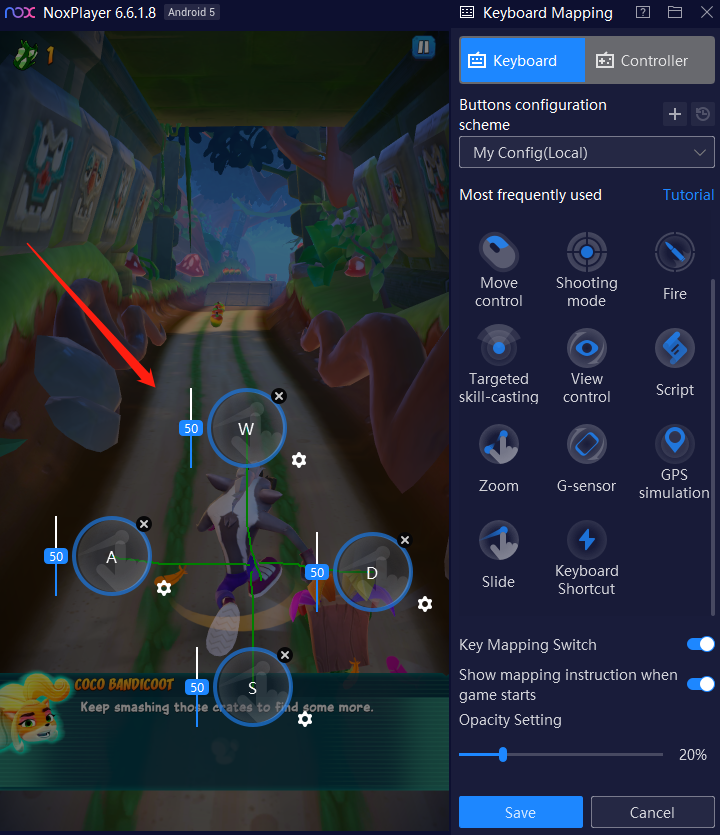Close the Keyboard Mapping panel
The image size is (720, 835).
[707, 12]
